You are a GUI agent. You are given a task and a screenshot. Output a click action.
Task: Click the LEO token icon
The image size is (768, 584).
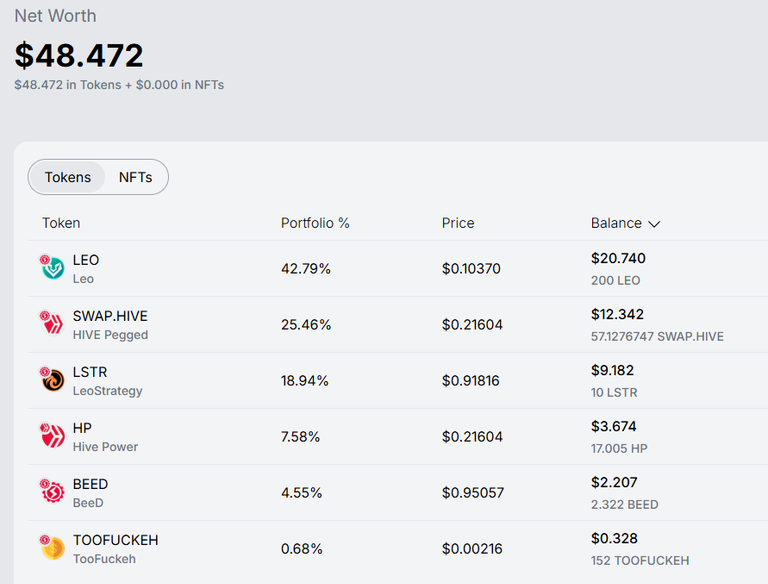[x=52, y=267]
